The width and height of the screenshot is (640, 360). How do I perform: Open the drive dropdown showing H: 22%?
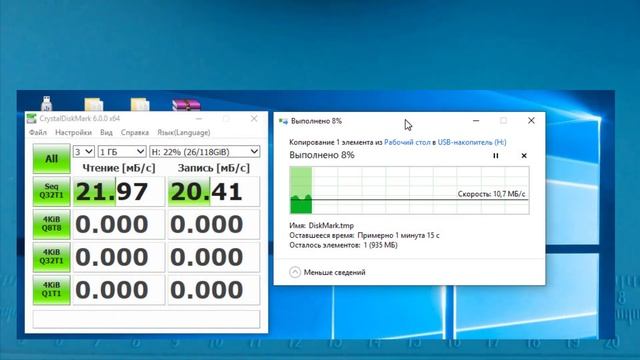tap(204, 151)
